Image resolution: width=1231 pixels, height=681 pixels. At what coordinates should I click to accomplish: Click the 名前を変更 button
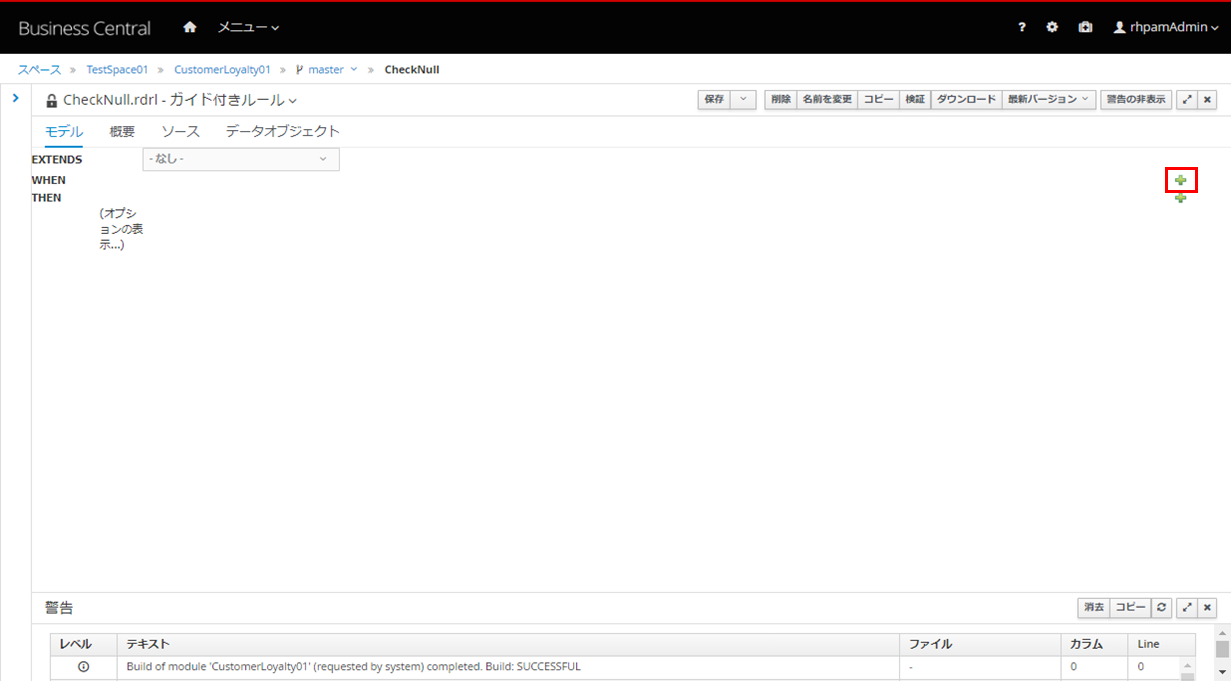click(827, 99)
